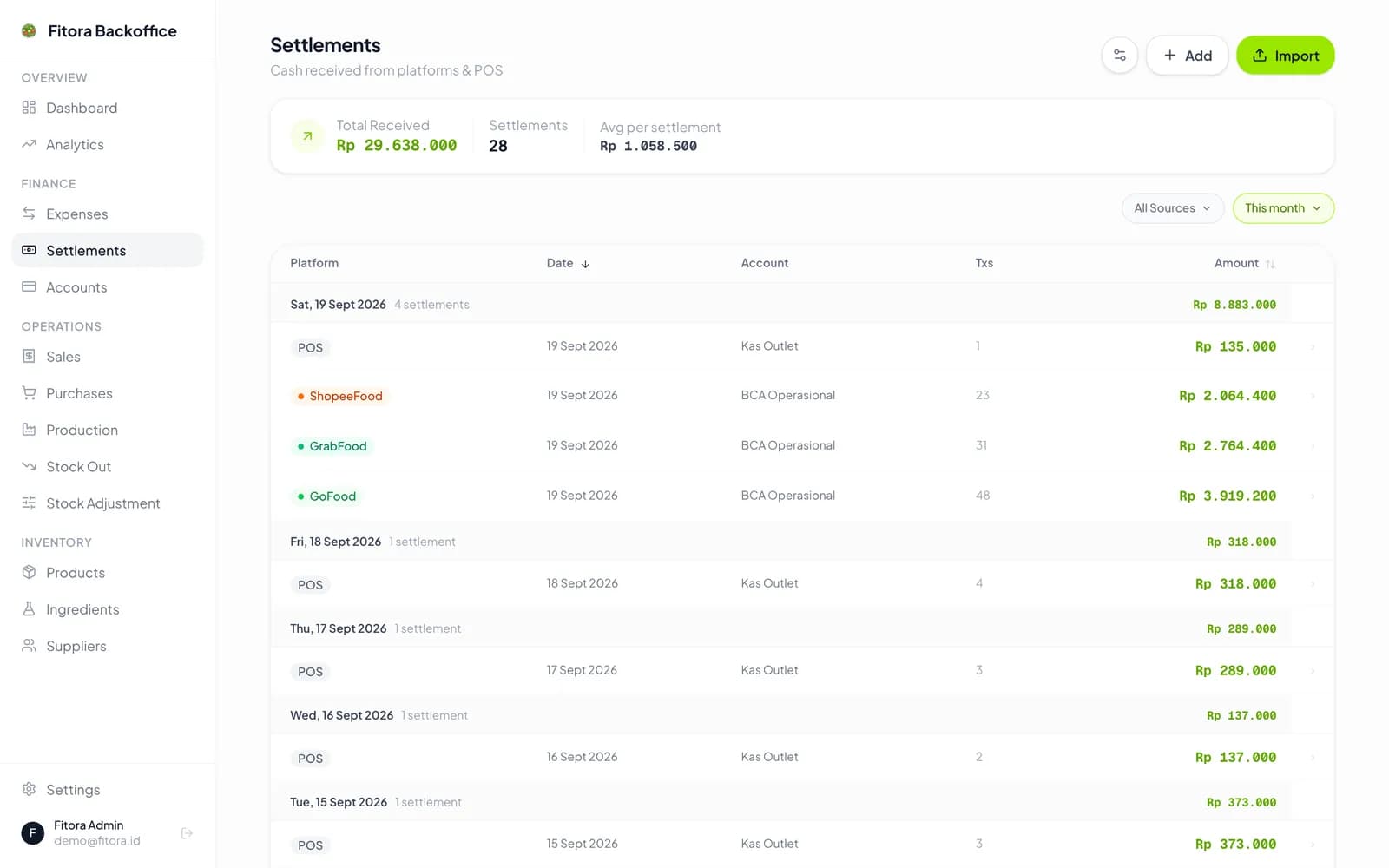The height and width of the screenshot is (868, 1389).
Task: Collapse the Sat, 19 Sept 2026 group
Action: 781,305
